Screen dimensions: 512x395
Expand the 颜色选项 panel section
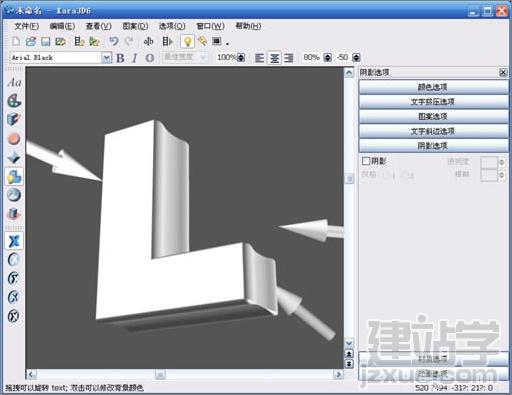[433, 87]
